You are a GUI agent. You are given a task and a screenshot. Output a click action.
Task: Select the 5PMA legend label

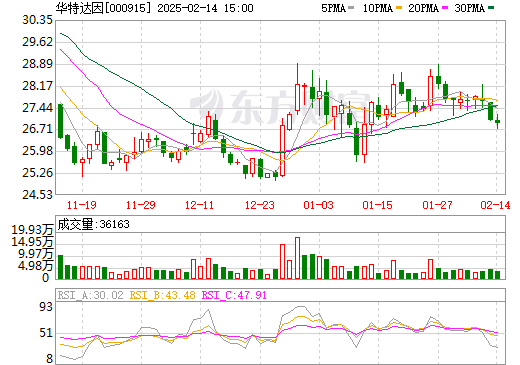coord(333,8)
